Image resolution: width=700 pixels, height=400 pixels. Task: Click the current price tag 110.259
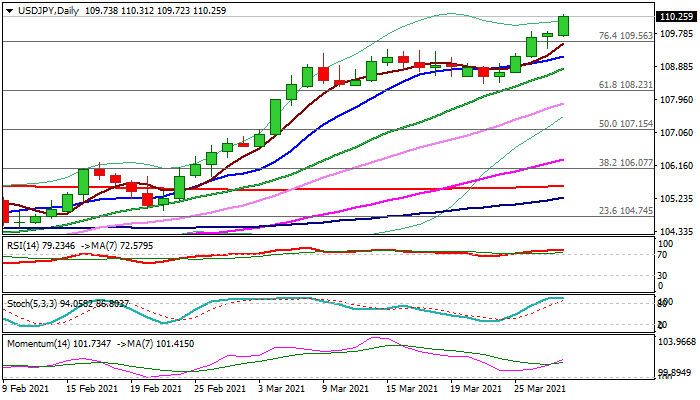[676, 17]
